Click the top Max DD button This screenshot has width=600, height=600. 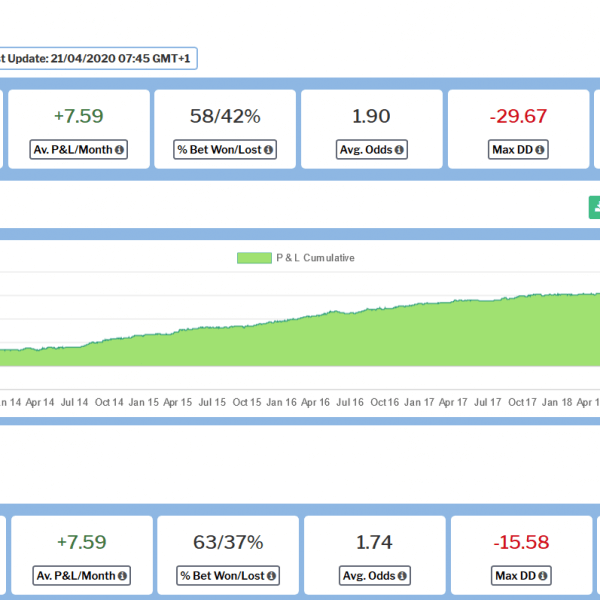(518, 150)
